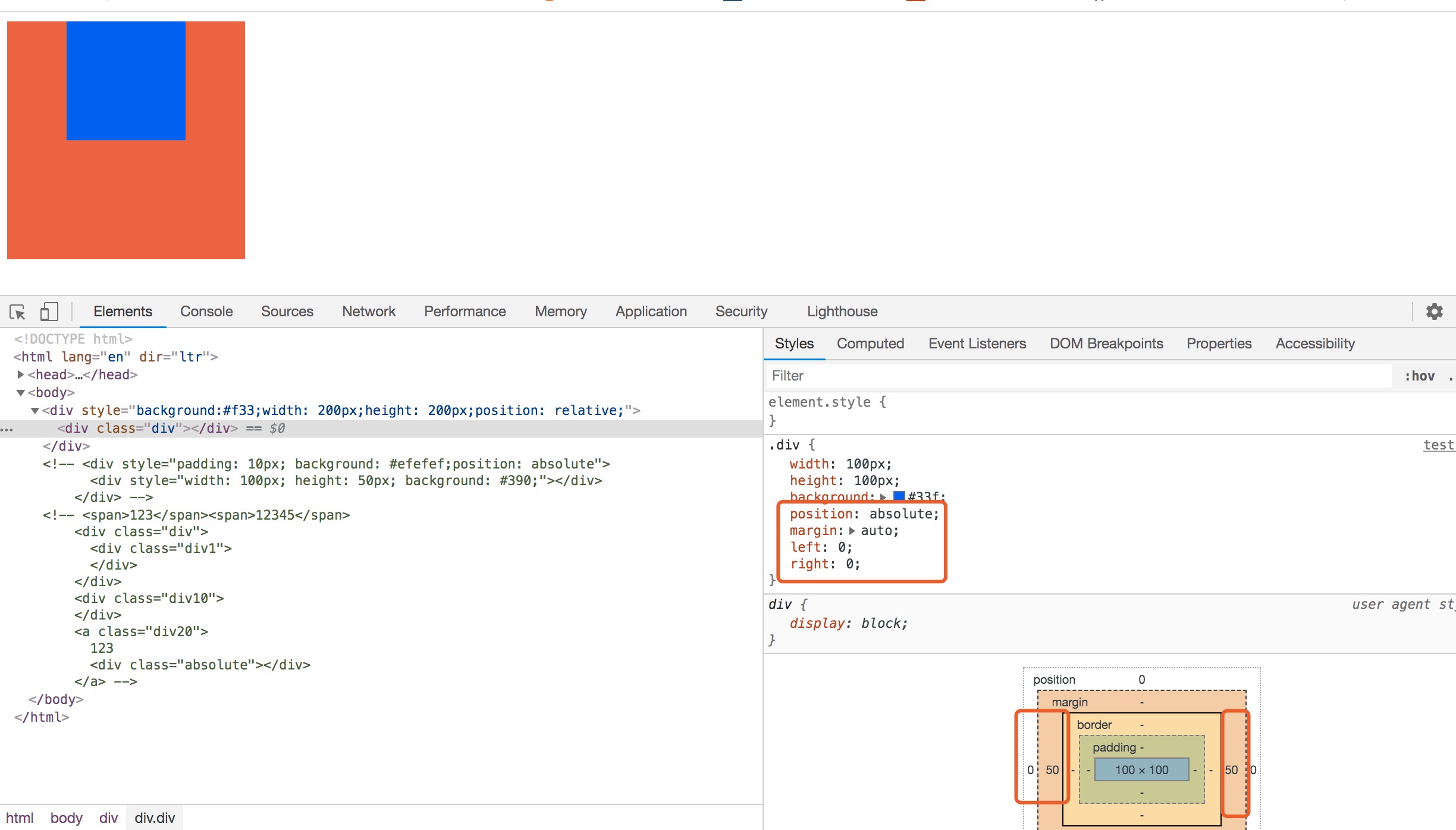
Task: Open the Performance tab
Action: pos(465,312)
